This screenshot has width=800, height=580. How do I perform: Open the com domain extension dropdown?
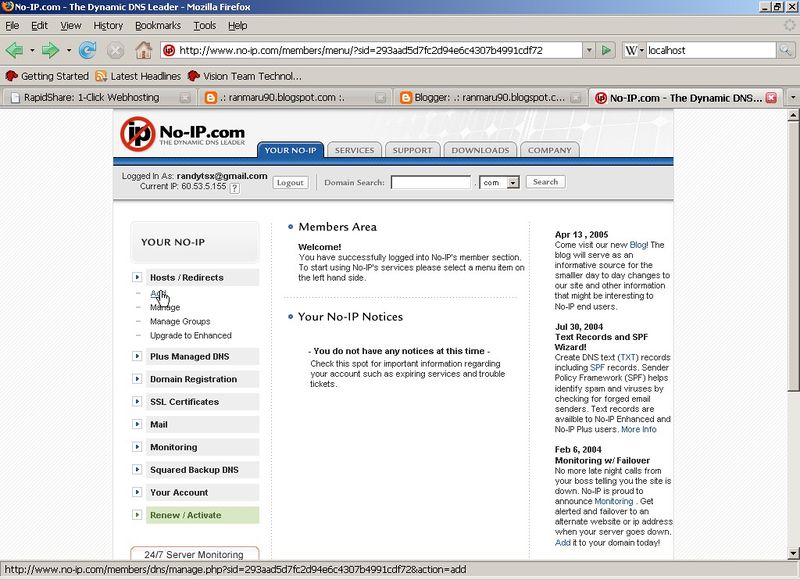pos(513,182)
